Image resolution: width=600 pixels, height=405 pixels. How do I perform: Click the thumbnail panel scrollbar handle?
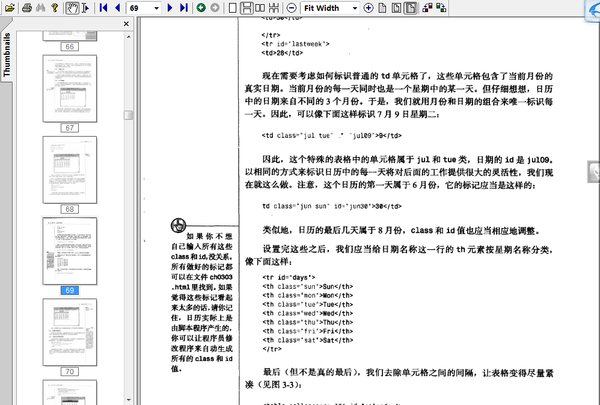[128, 115]
